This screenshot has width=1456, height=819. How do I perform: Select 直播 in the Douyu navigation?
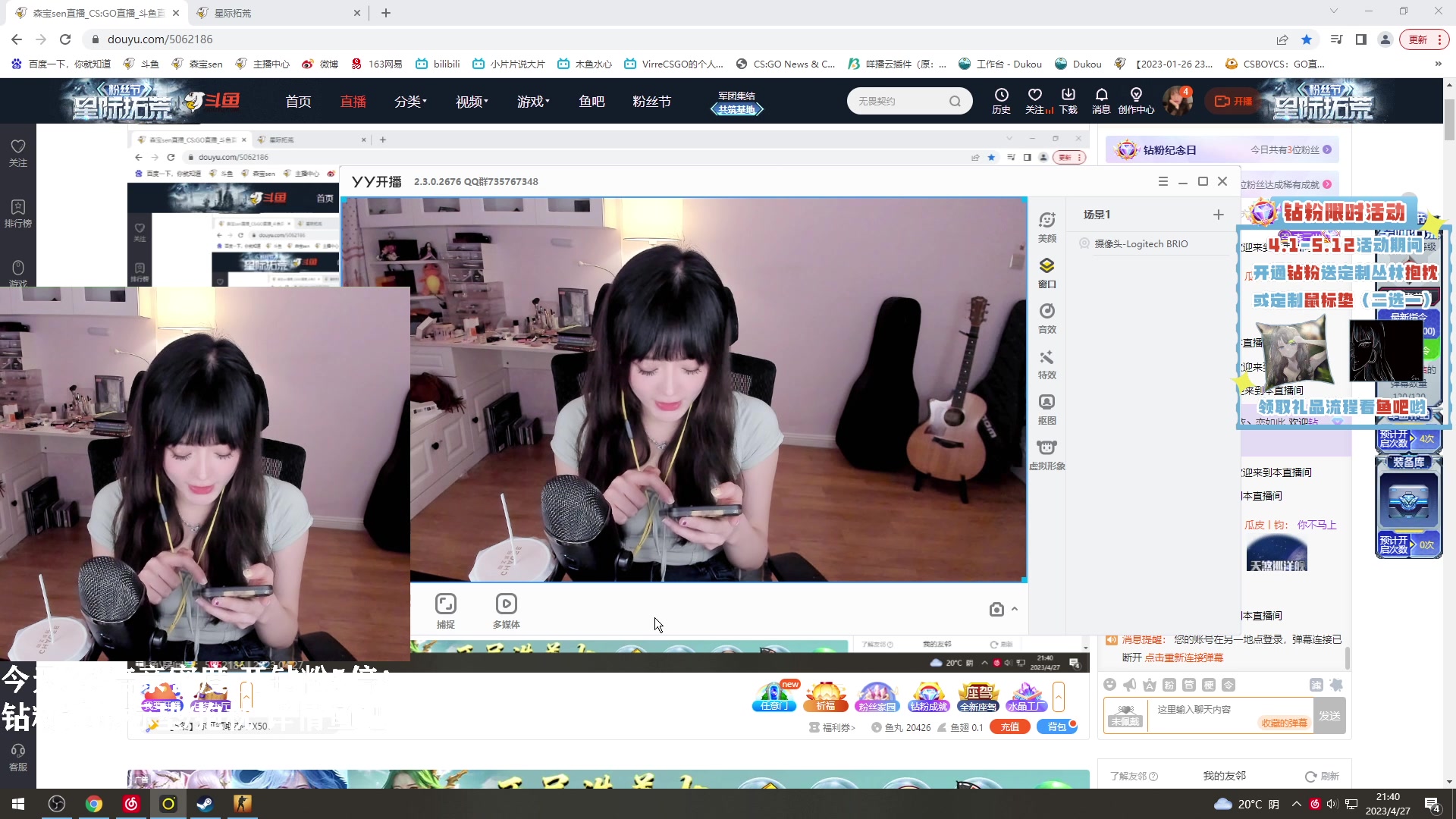[x=353, y=101]
